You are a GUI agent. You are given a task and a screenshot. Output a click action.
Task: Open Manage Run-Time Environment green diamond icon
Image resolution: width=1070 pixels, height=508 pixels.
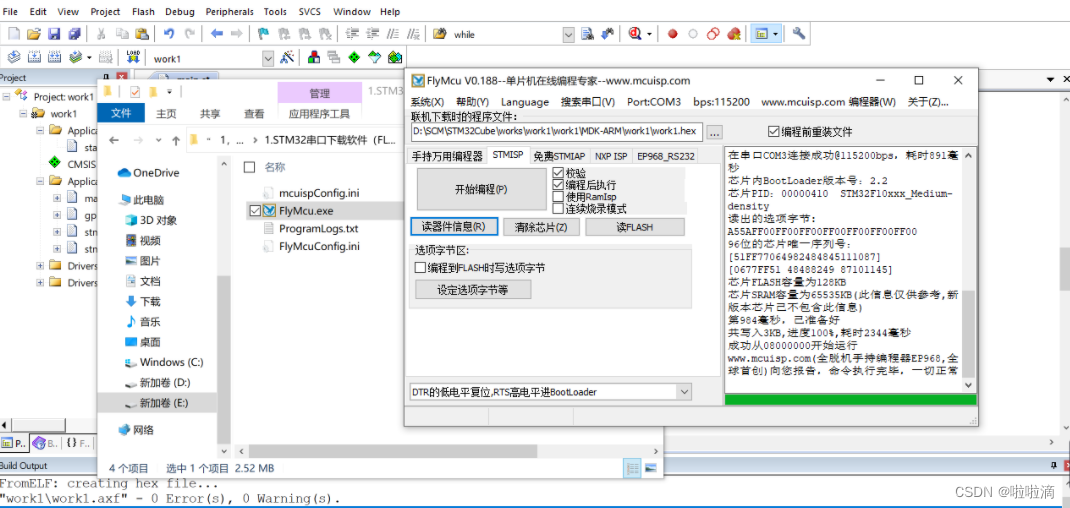tap(353, 57)
